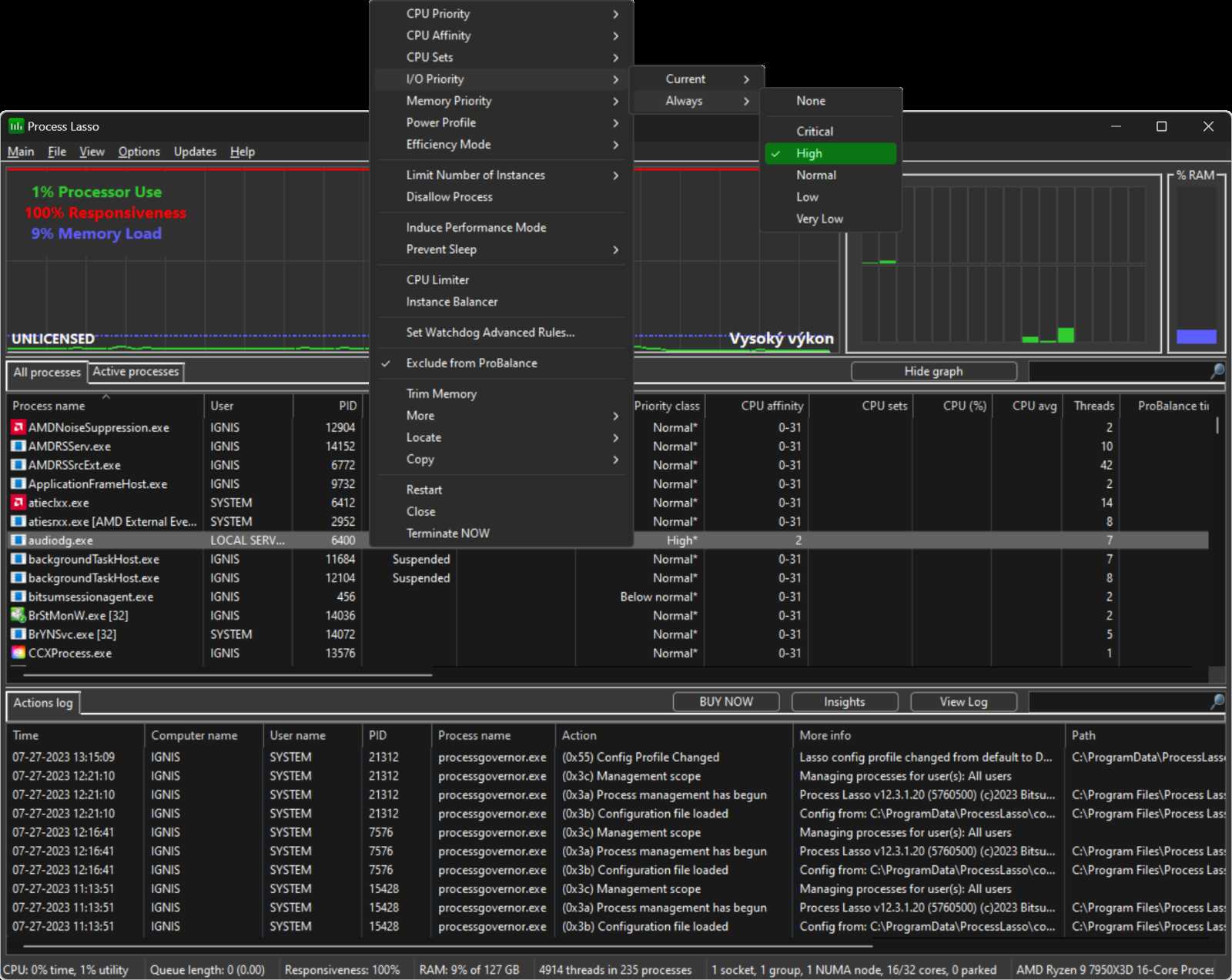Expand the Efficiency Mode submenu
Image resolution: width=1232 pixels, height=980 pixels.
click(x=501, y=144)
